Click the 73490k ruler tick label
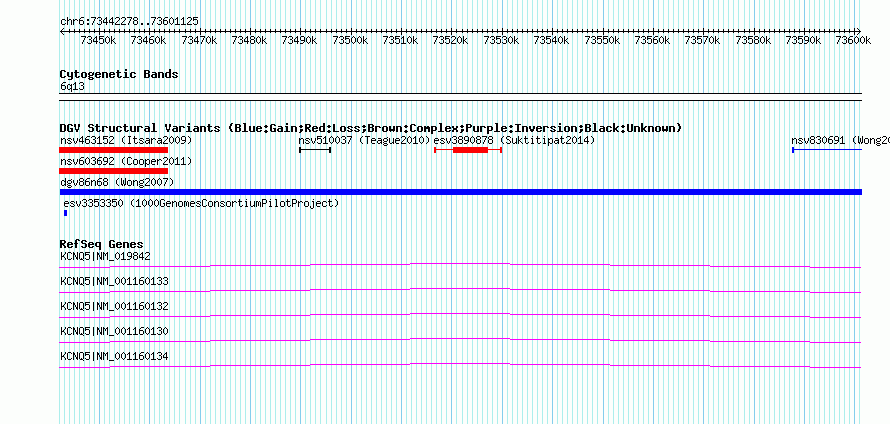890x424 pixels. tap(299, 40)
